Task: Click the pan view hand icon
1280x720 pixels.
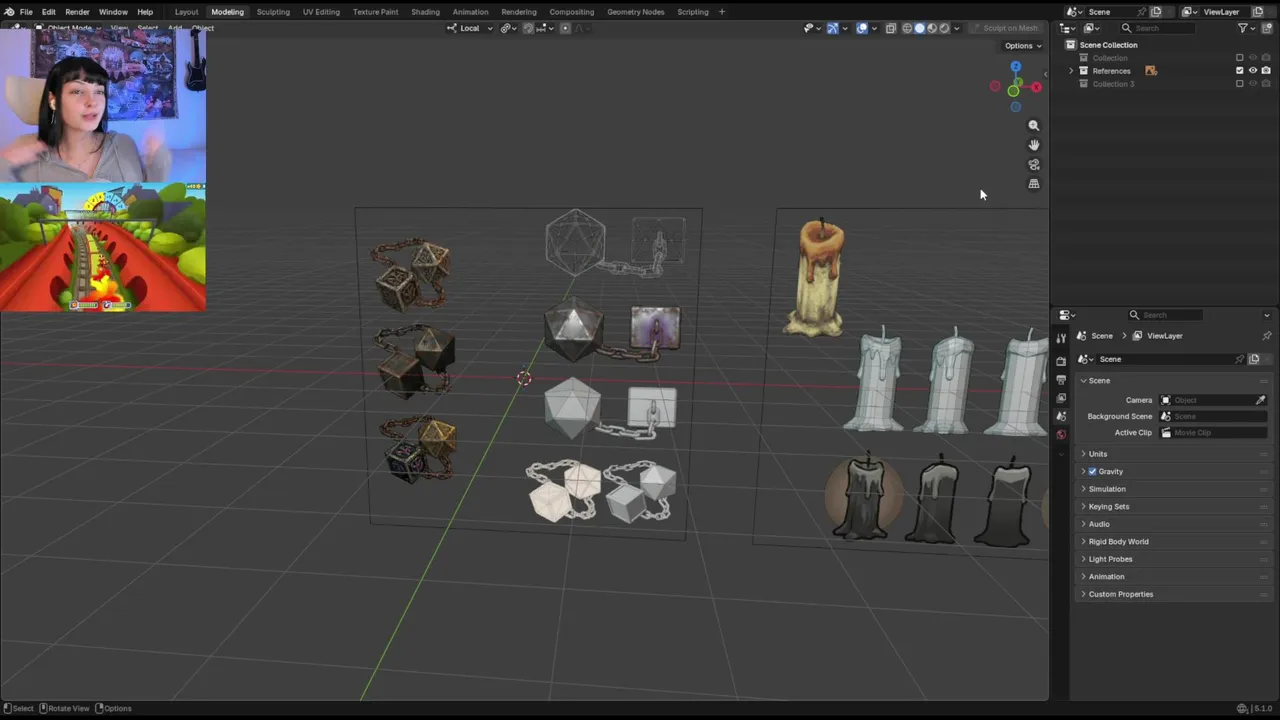Action: pyautogui.click(x=1034, y=145)
